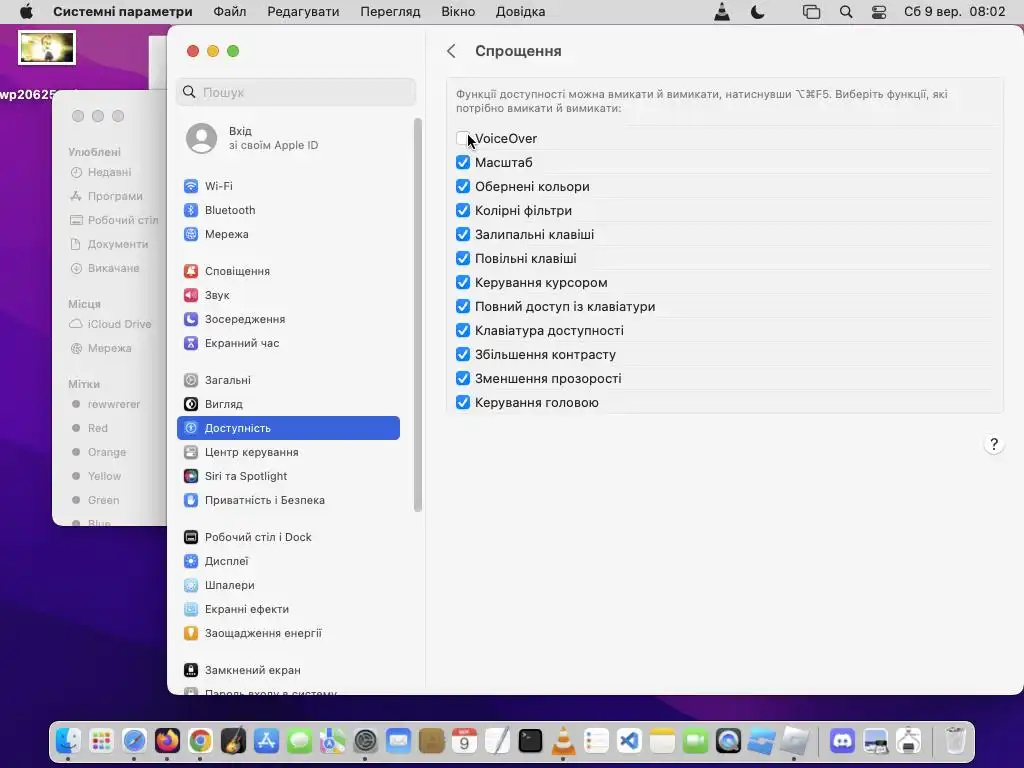
Task: Open the Файл menu
Action: [x=230, y=12]
